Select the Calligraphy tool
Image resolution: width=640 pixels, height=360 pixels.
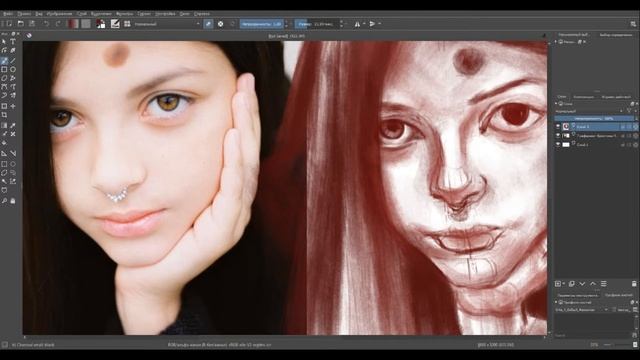point(13,50)
